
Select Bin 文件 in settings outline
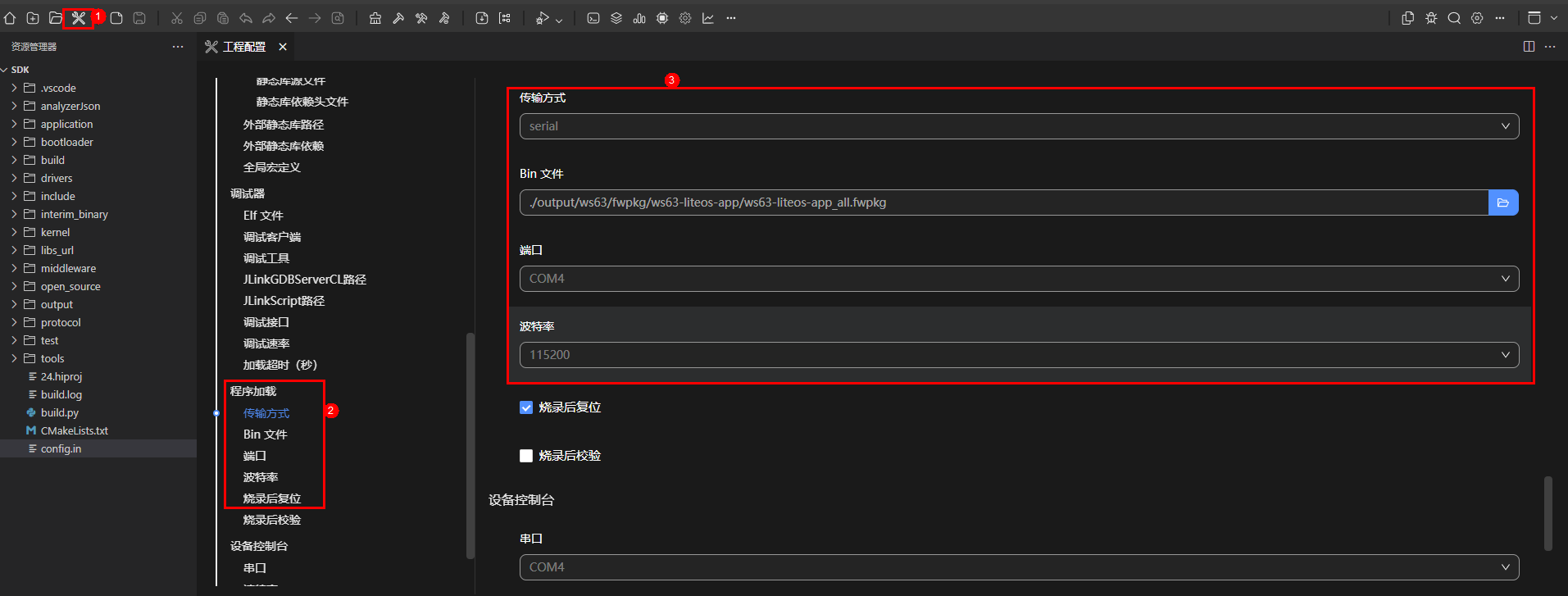[x=265, y=434]
